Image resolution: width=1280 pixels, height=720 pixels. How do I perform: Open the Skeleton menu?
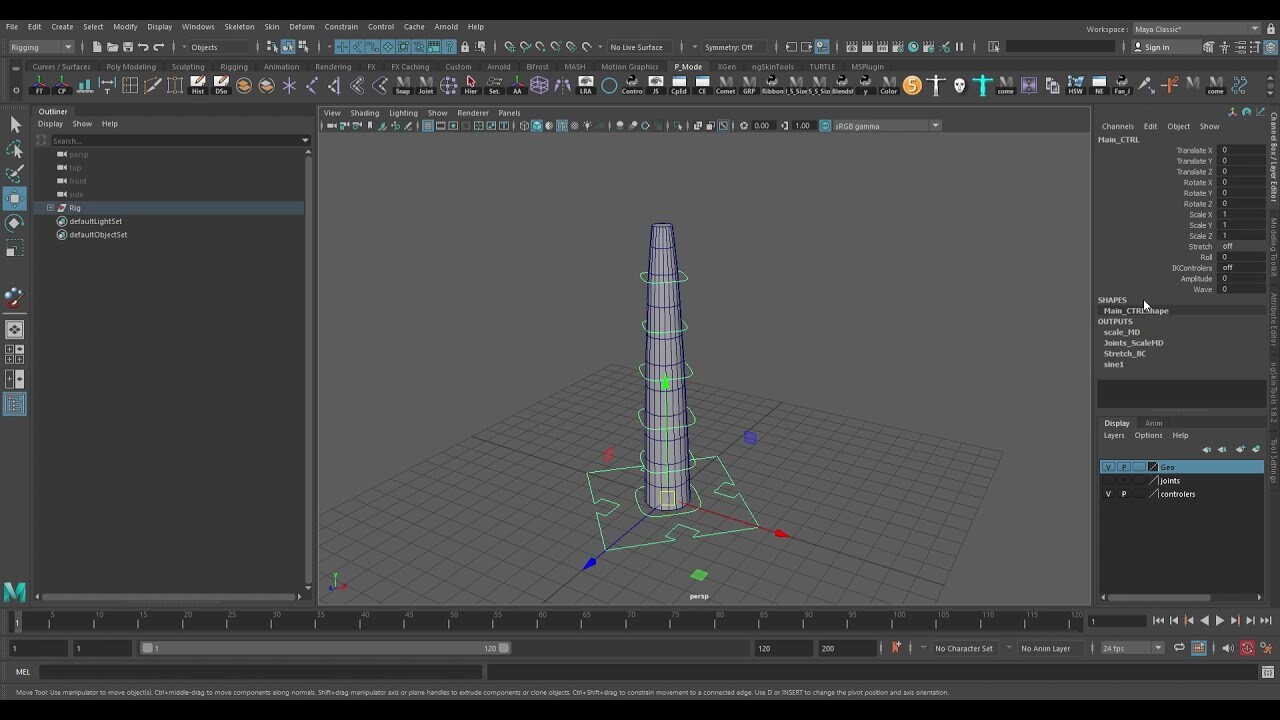coord(238,27)
